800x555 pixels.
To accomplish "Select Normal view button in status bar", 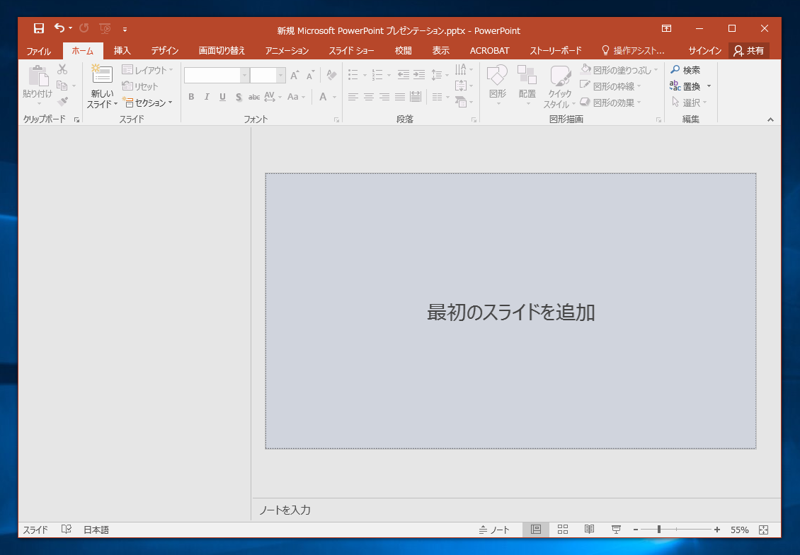I will click(x=536, y=530).
